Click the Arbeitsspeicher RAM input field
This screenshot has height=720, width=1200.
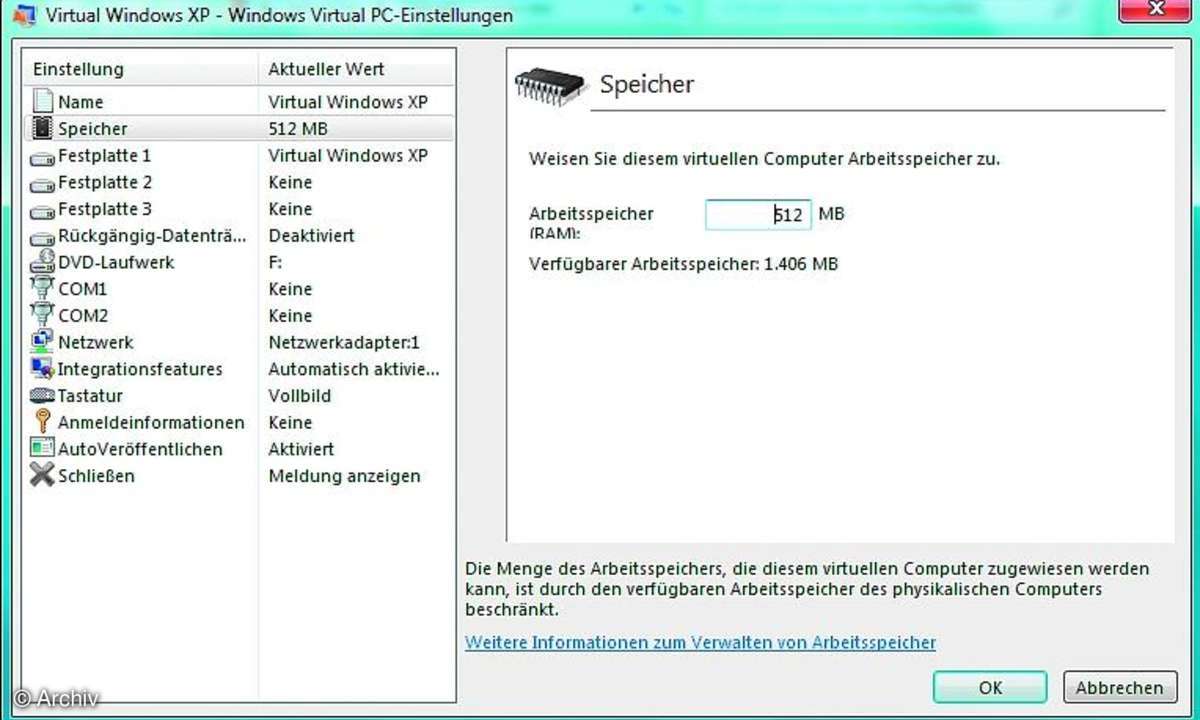(757, 214)
